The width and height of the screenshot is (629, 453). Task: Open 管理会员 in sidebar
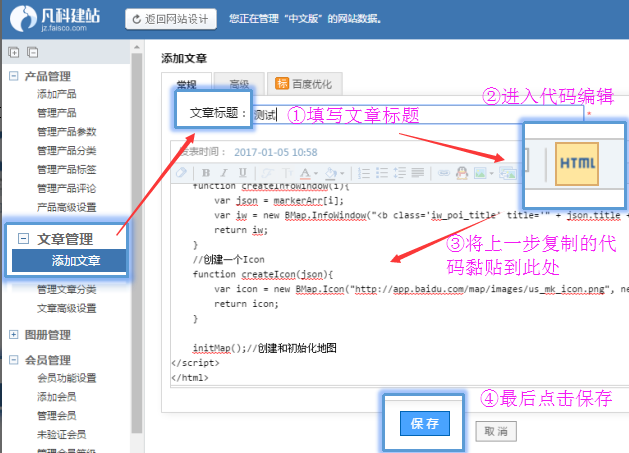pyautogui.click(x=57, y=415)
